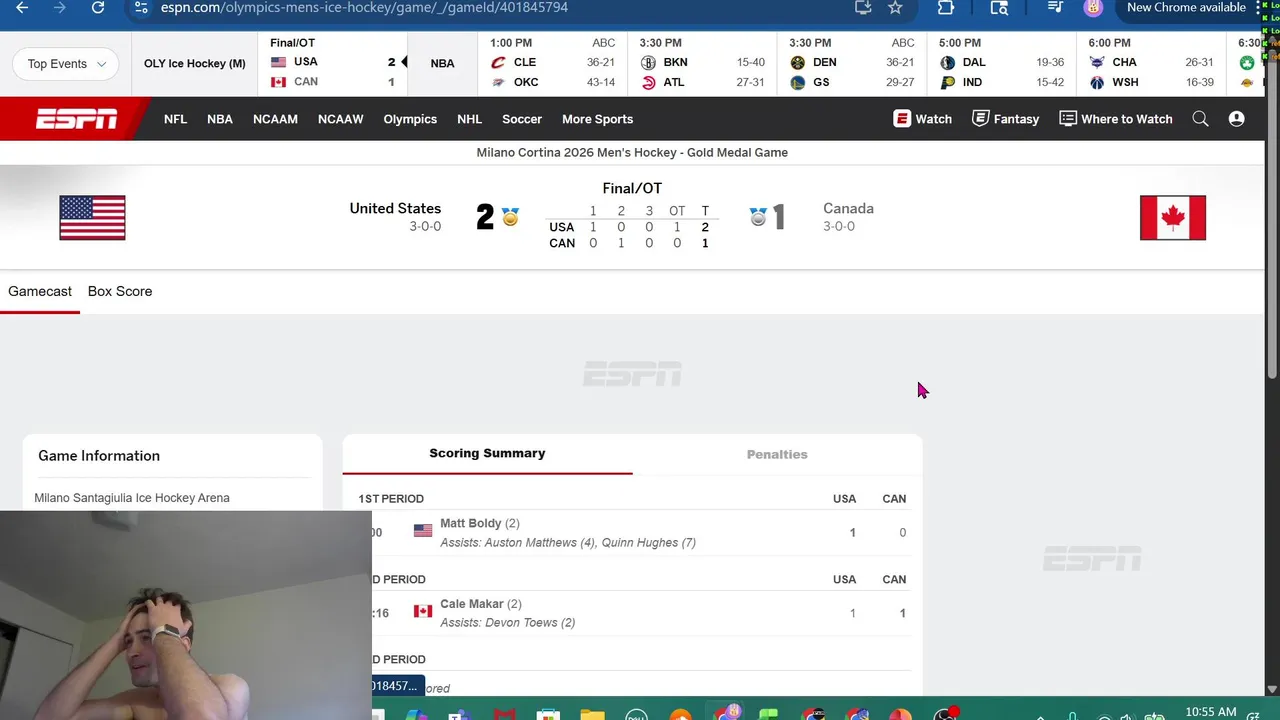The width and height of the screenshot is (1280, 720).
Task: Open the United States team name
Action: coord(395,208)
